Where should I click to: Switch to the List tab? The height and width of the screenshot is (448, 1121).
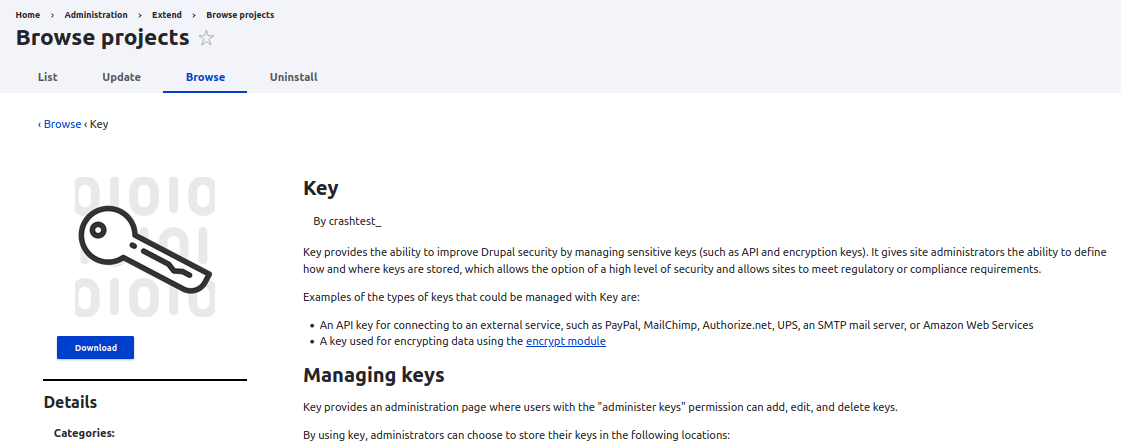click(x=47, y=77)
